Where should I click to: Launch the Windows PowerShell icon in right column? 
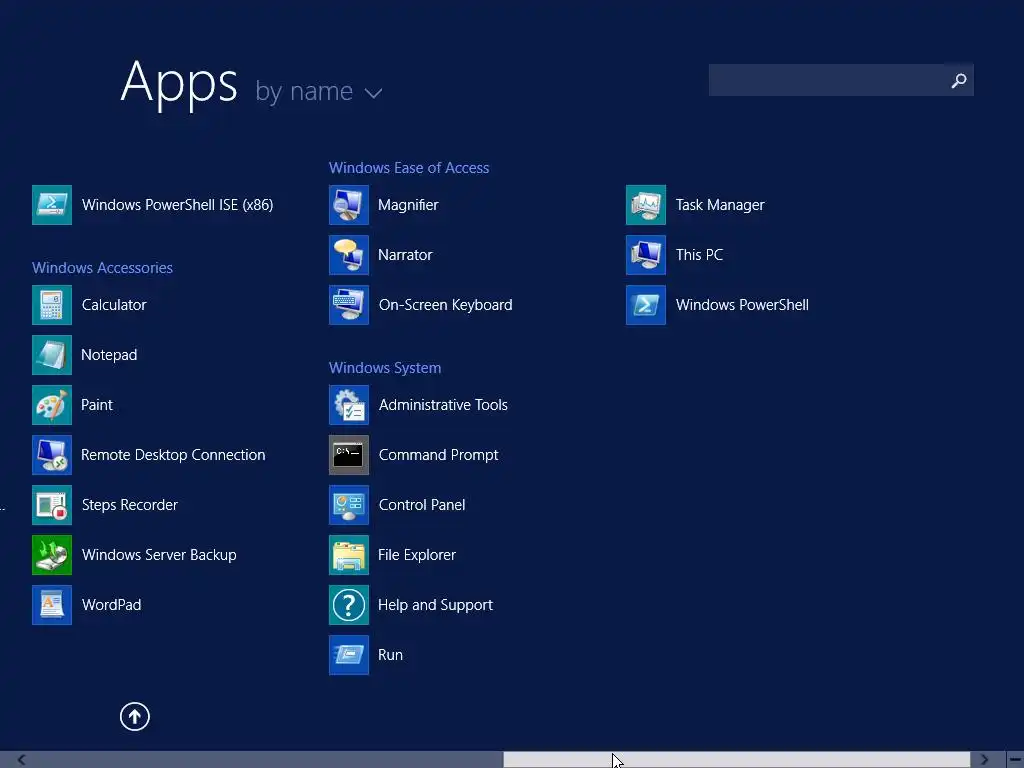(x=646, y=305)
